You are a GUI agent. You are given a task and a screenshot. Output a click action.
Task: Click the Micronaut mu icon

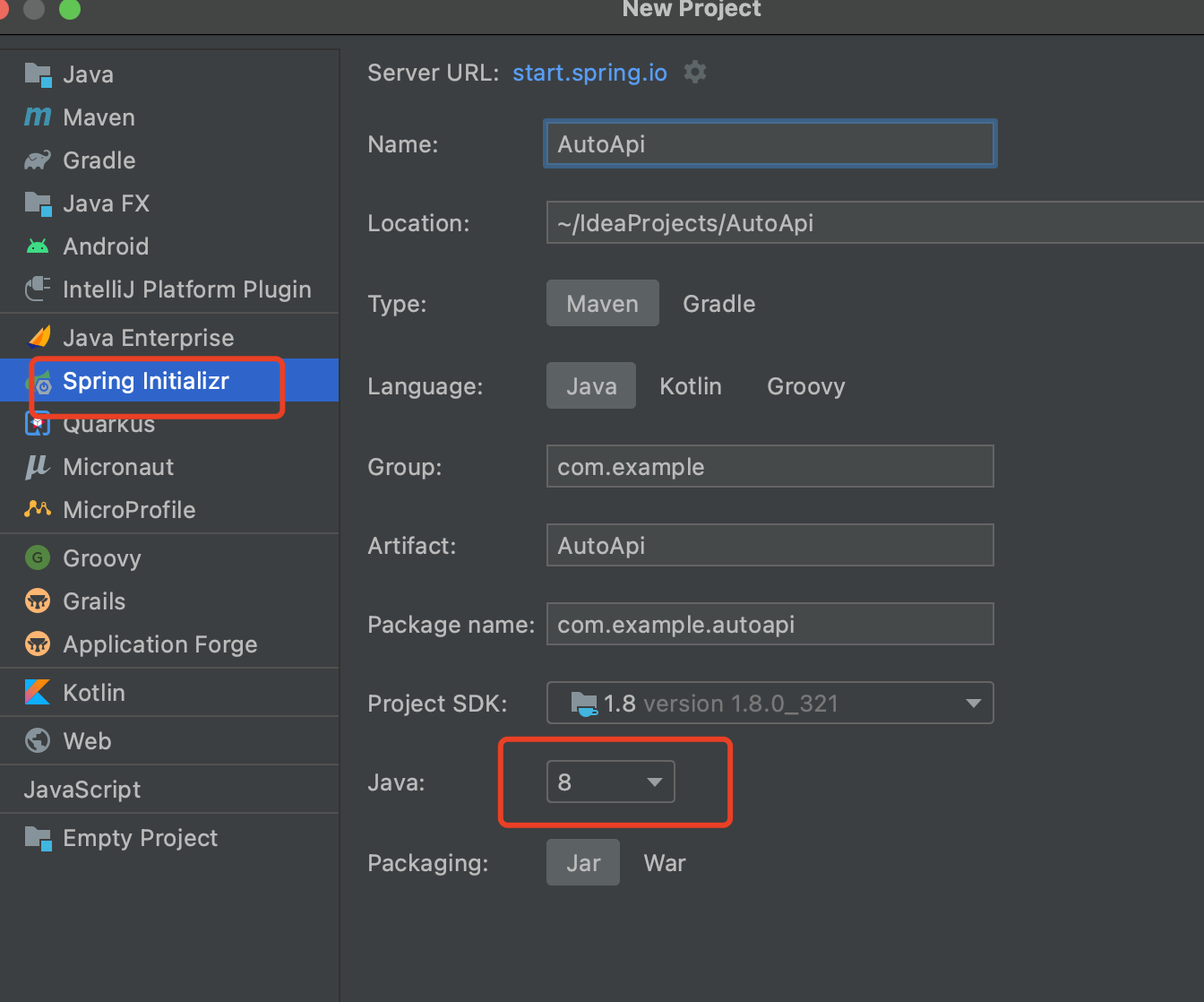38,467
